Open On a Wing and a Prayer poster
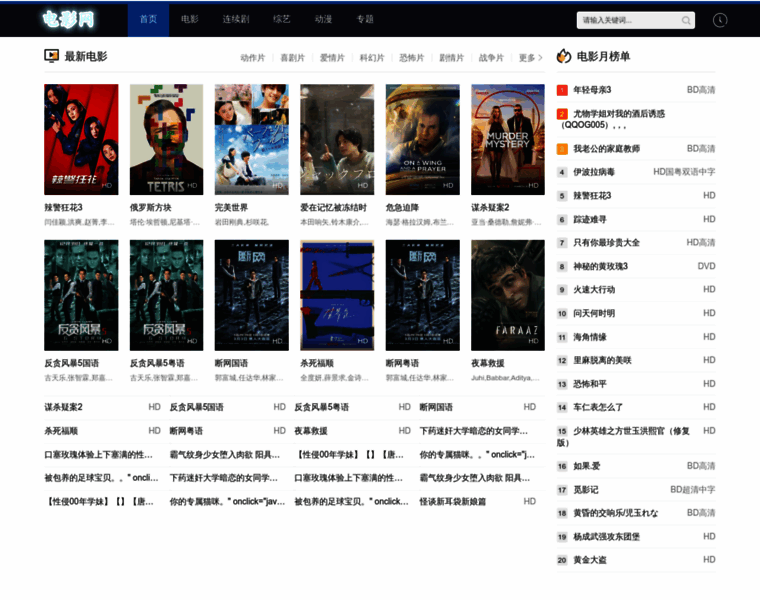Image resolution: width=760 pixels, height=600 pixels. click(x=423, y=140)
